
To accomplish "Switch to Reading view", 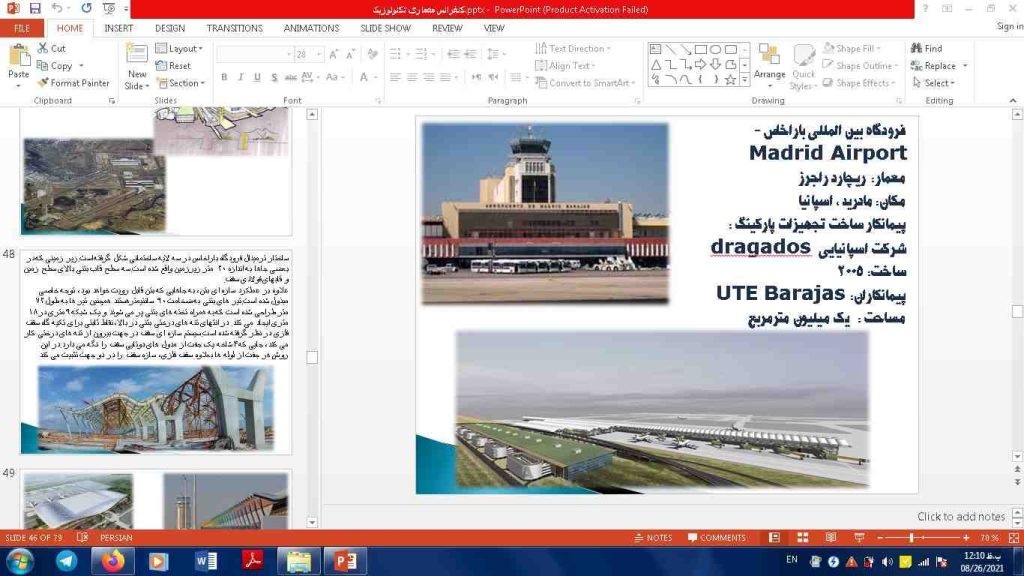I will click(831, 537).
